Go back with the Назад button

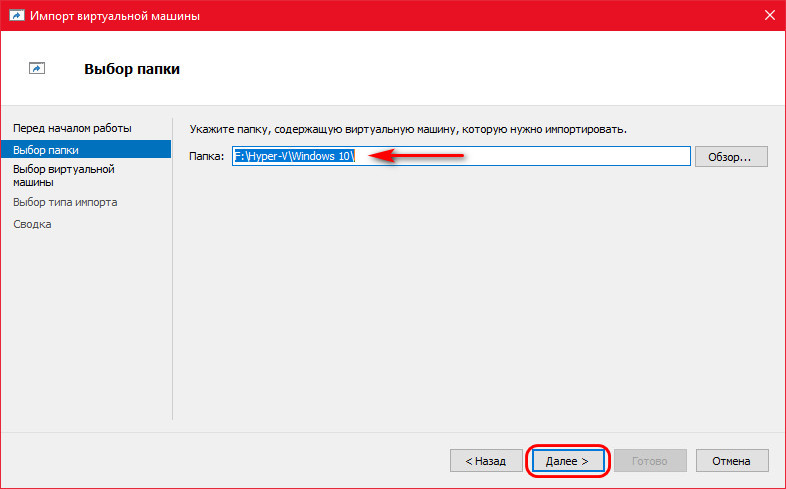486,460
